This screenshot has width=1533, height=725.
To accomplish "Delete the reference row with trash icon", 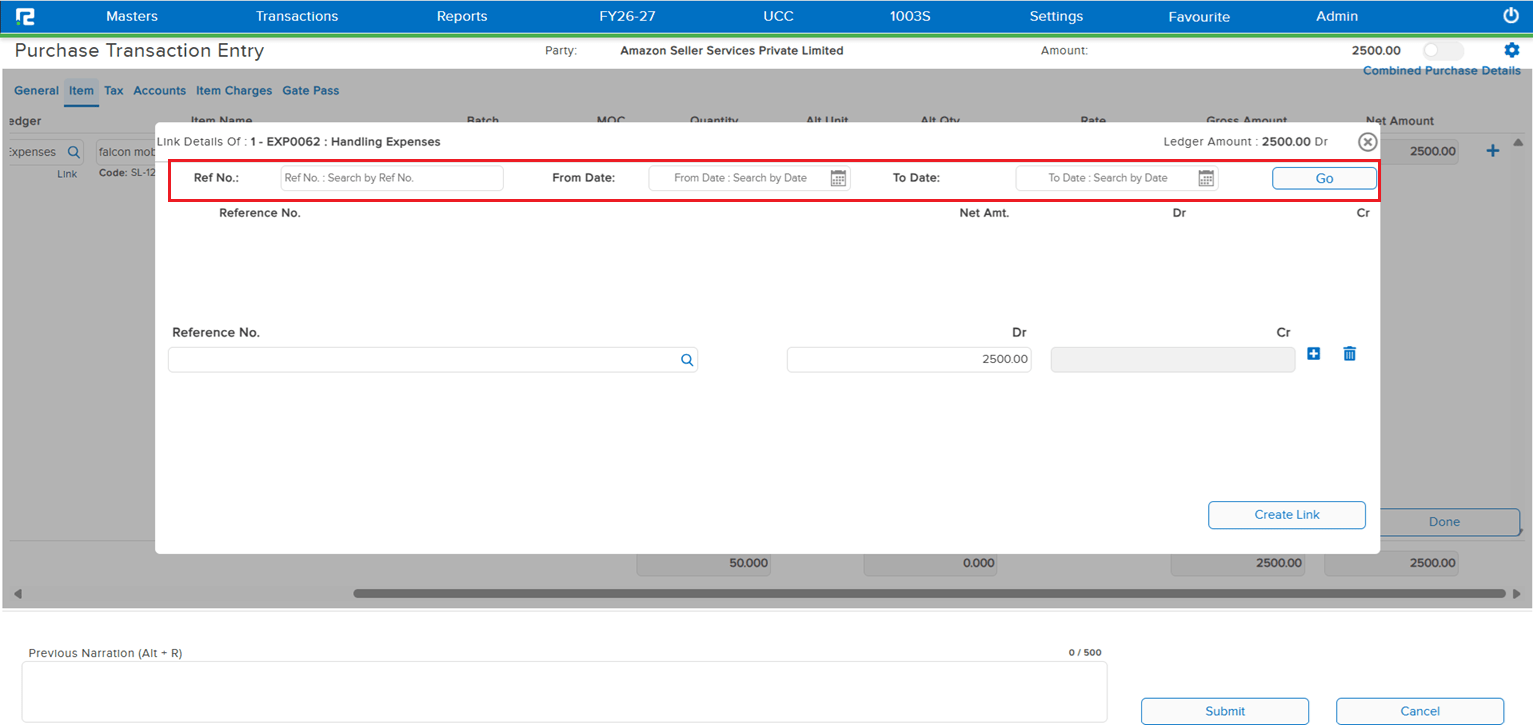I will (1349, 354).
